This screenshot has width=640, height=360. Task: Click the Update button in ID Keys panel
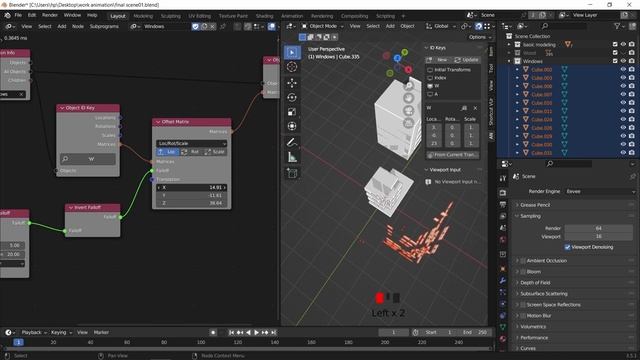point(466,60)
